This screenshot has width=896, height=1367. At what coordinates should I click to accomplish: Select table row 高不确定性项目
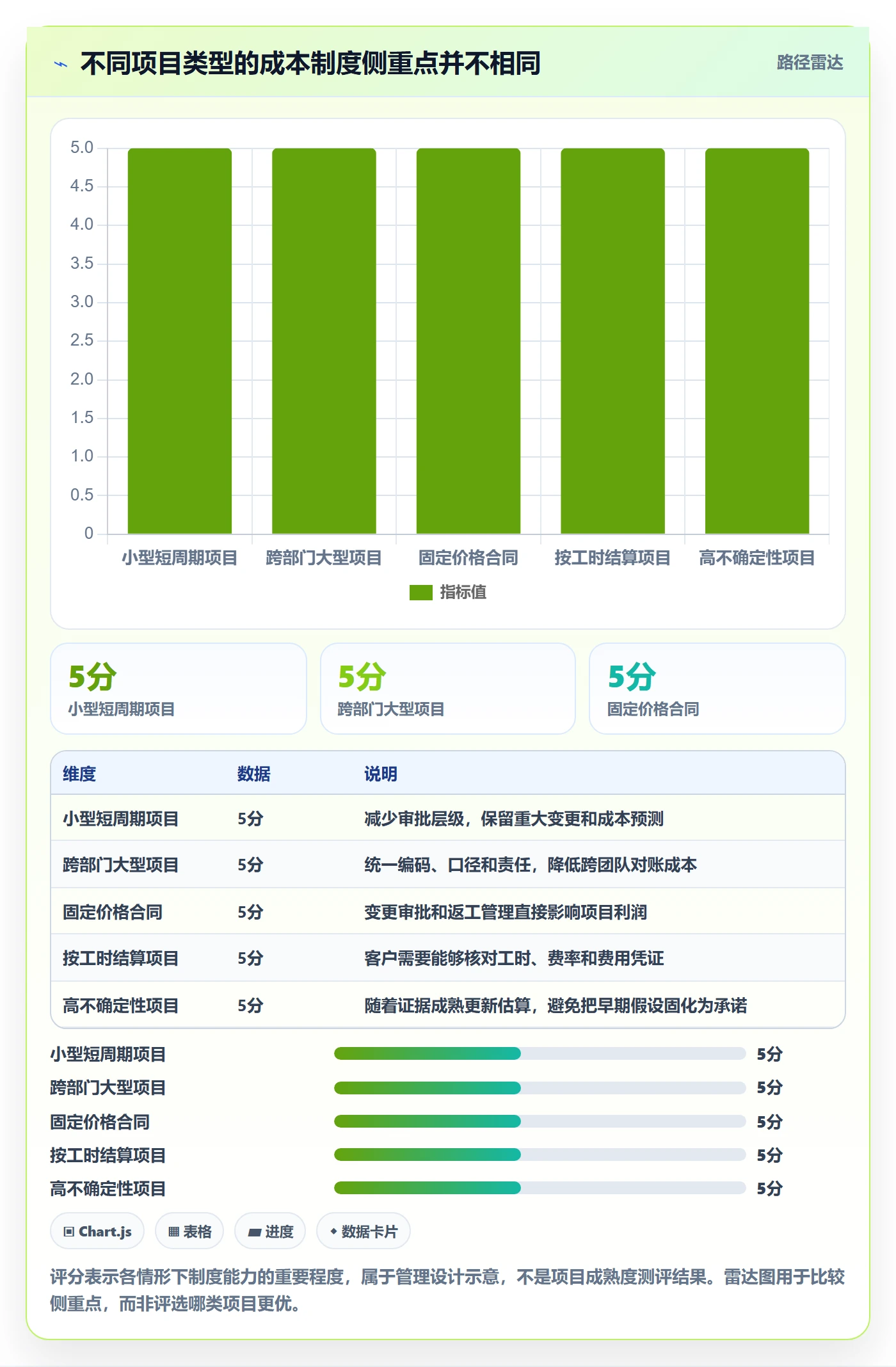point(448,1005)
